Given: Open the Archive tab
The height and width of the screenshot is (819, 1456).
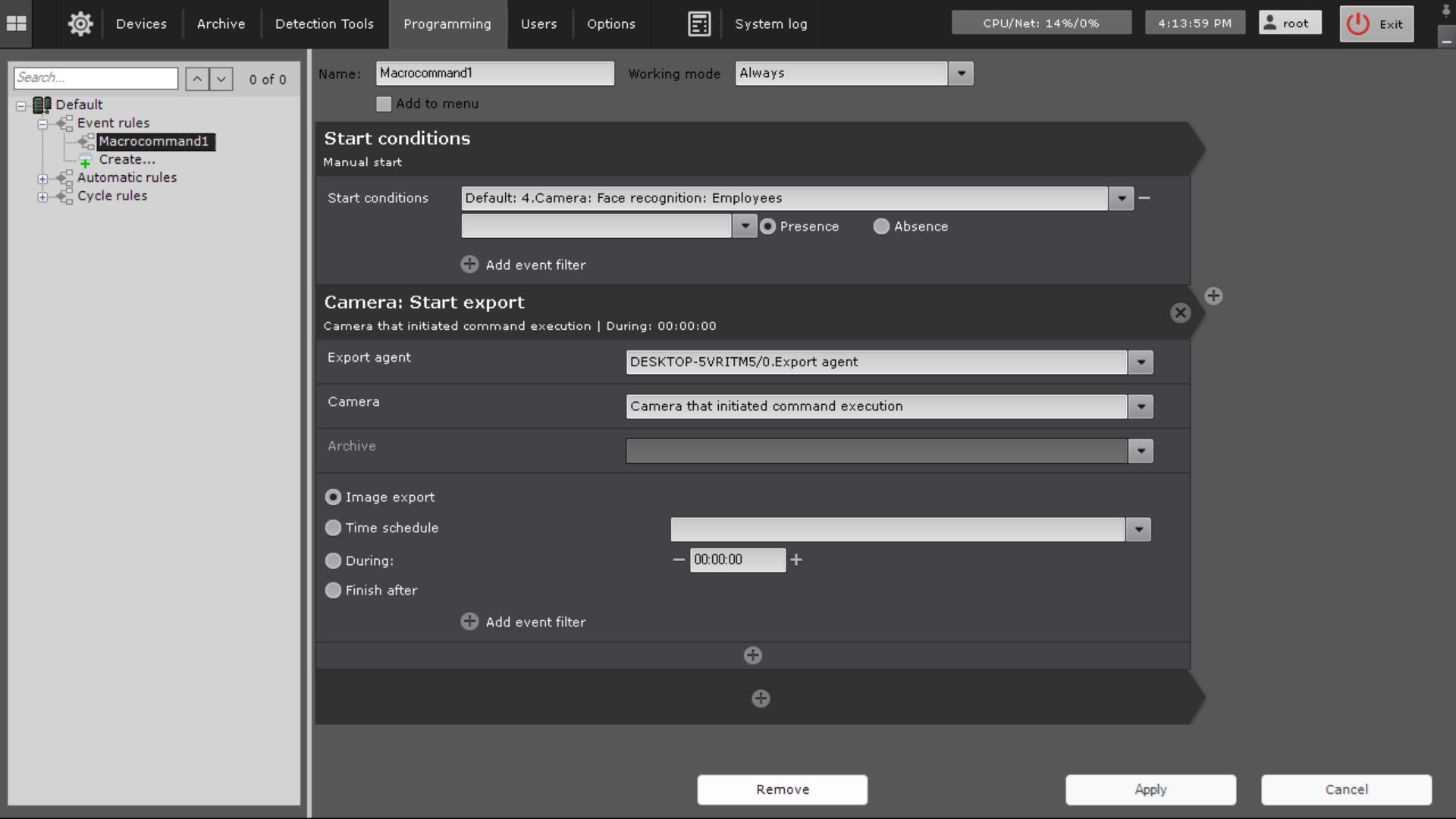Looking at the screenshot, I should coord(221,24).
